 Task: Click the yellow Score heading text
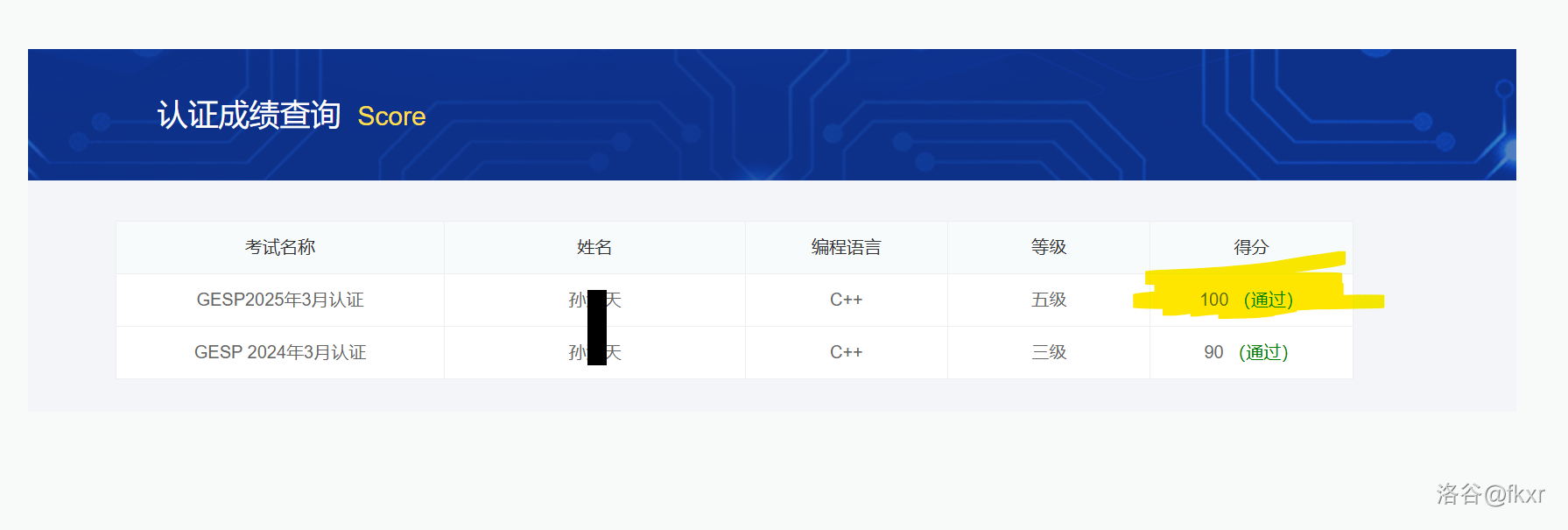pos(391,117)
